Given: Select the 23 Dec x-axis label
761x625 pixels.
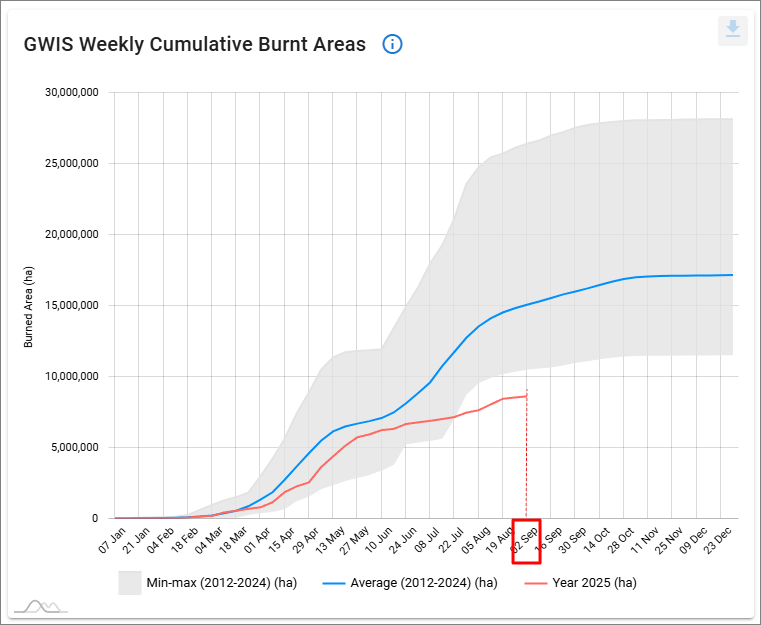Looking at the screenshot, I should click(721, 540).
